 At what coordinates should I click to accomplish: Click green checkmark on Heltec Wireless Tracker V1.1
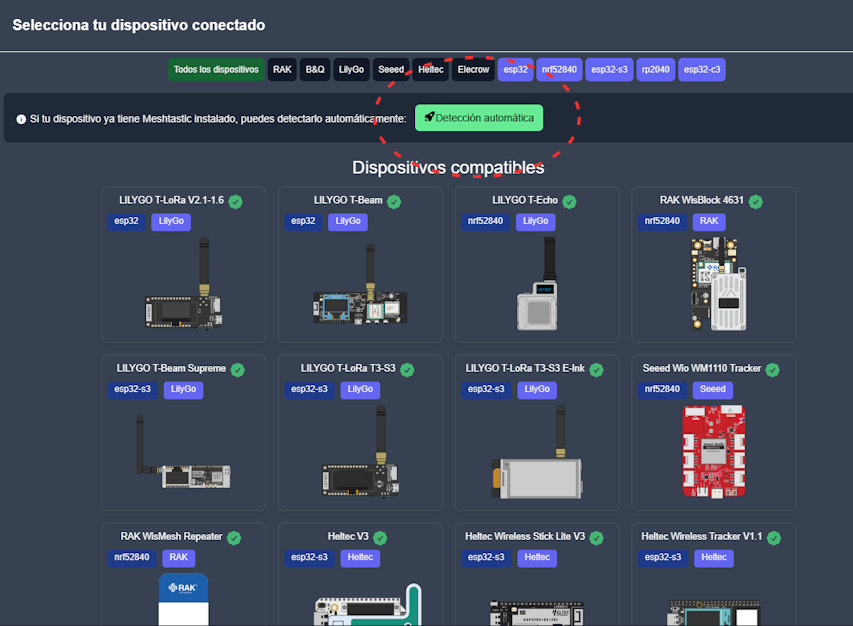point(774,538)
